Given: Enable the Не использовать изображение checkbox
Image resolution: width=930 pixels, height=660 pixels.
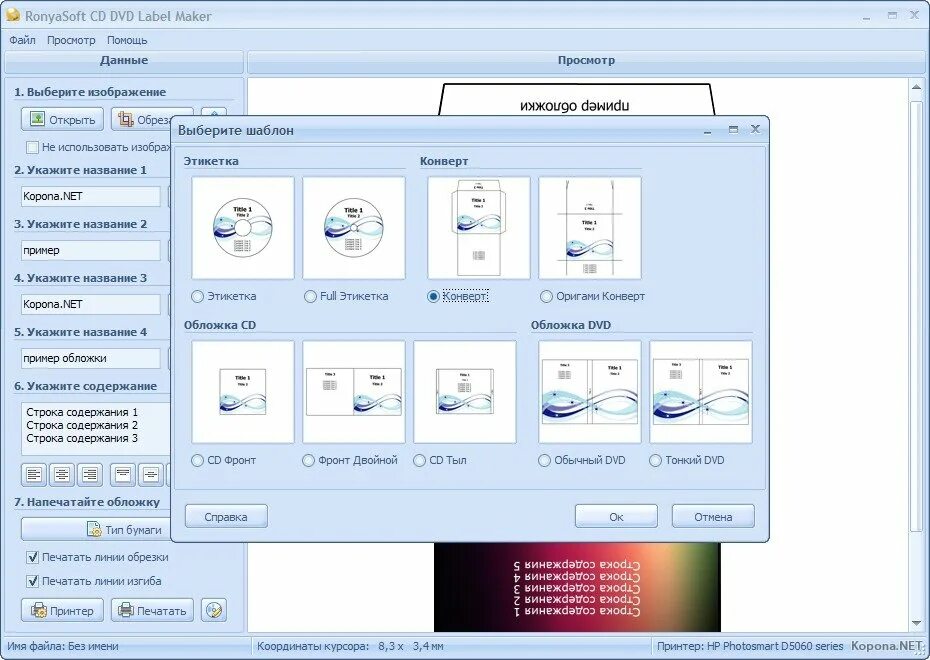Looking at the screenshot, I should [33, 146].
